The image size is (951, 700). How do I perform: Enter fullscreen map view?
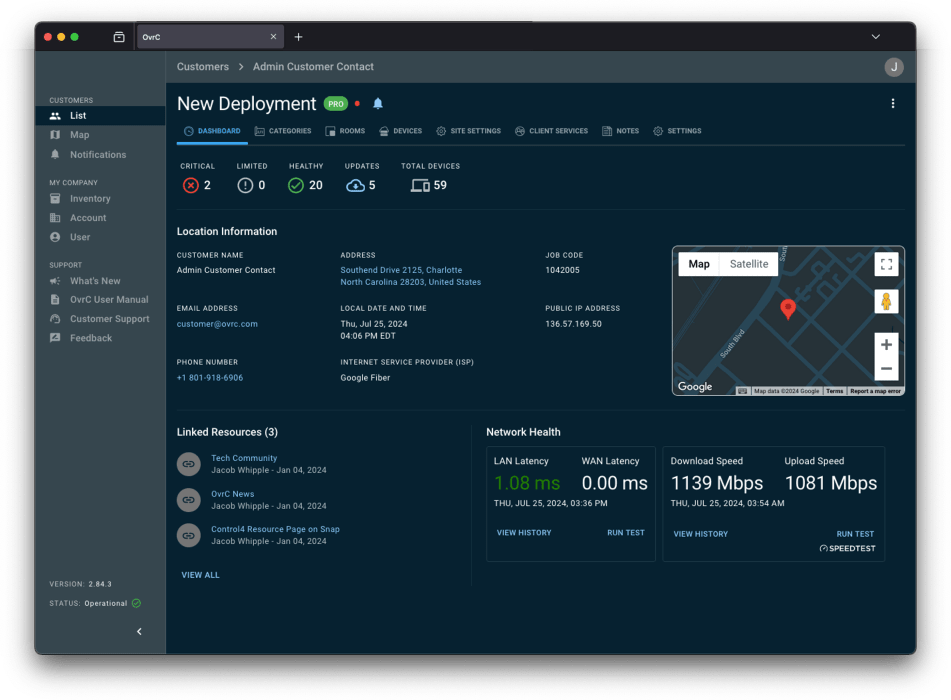point(885,264)
